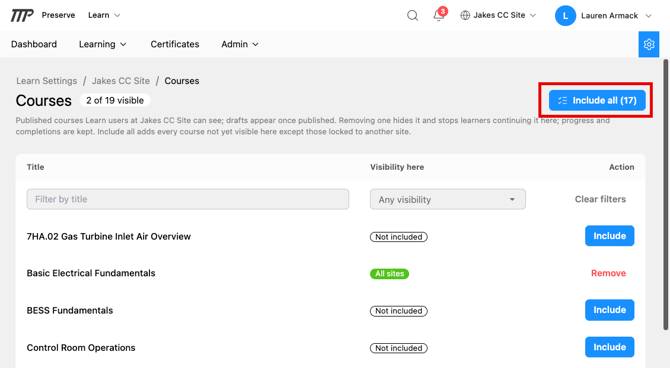Image resolution: width=670 pixels, height=368 pixels.
Task: Click the green All sites badge
Action: [x=389, y=274]
